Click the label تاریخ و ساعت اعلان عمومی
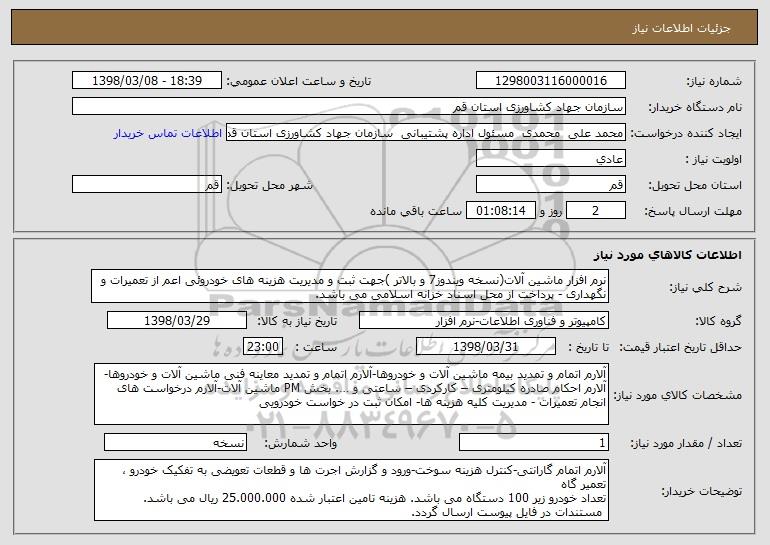This screenshot has height=545, width=770. click(x=299, y=82)
